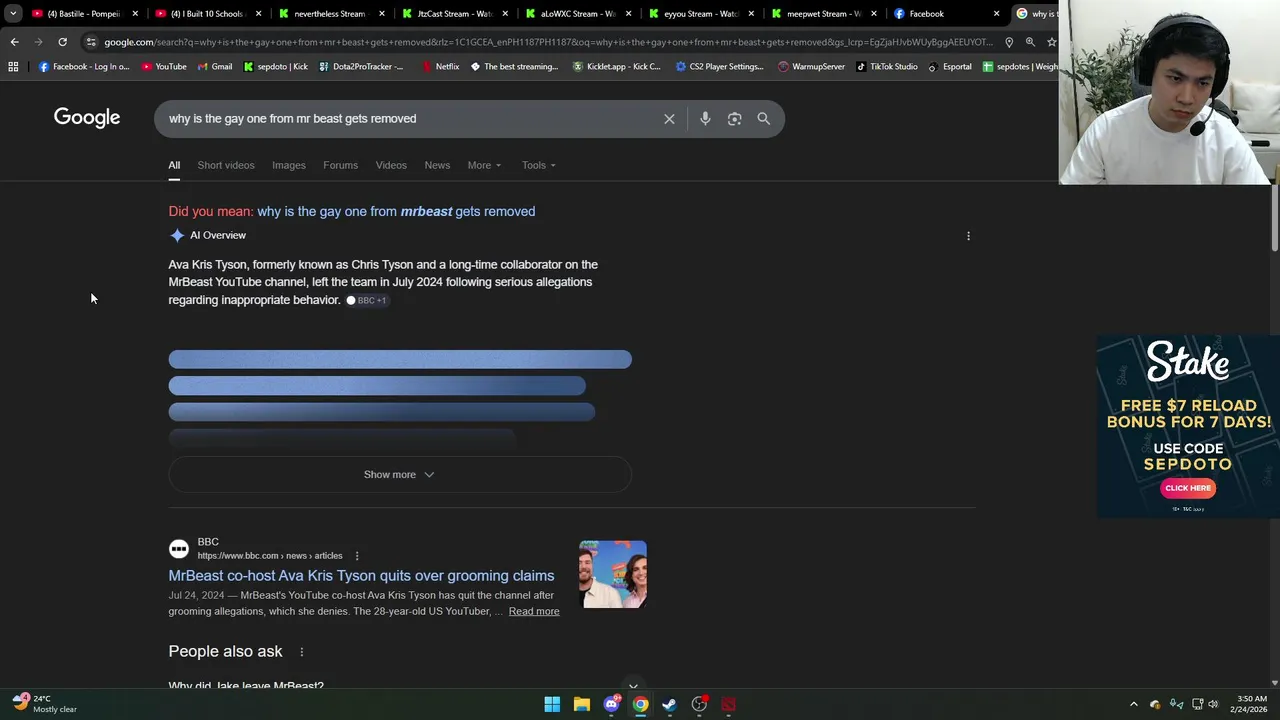The height and width of the screenshot is (720, 1280).
Task: Open weather widget showing 24°C
Action: (45, 704)
